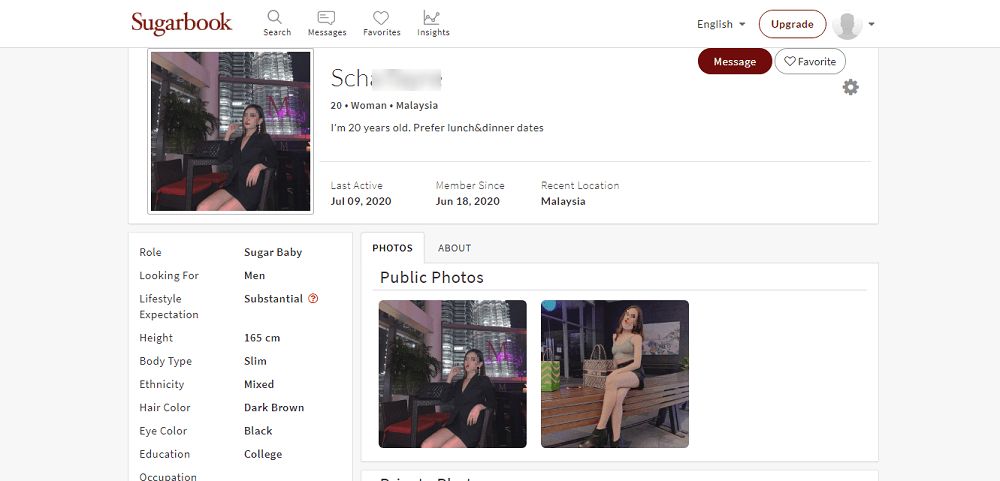The width and height of the screenshot is (1000, 481).
Task: Click the profile settings gear icon
Action: click(850, 87)
